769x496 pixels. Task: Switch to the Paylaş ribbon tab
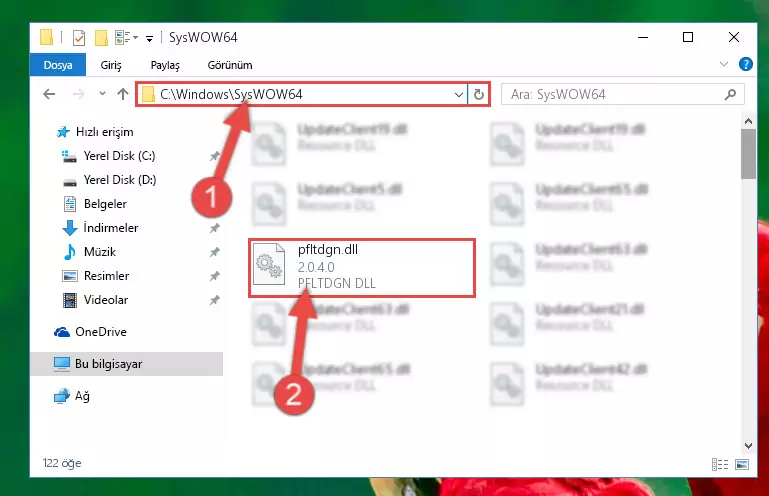(165, 65)
